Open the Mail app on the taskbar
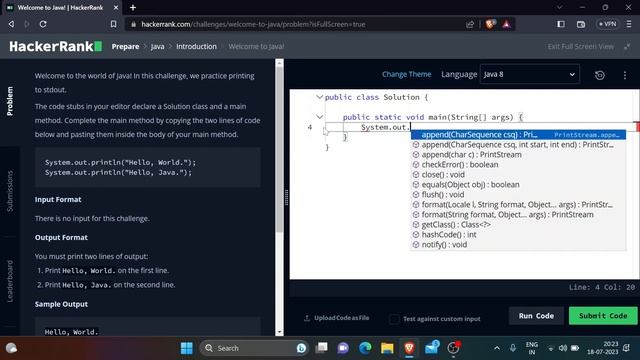Viewport: 640px width, 360px height. point(431,348)
